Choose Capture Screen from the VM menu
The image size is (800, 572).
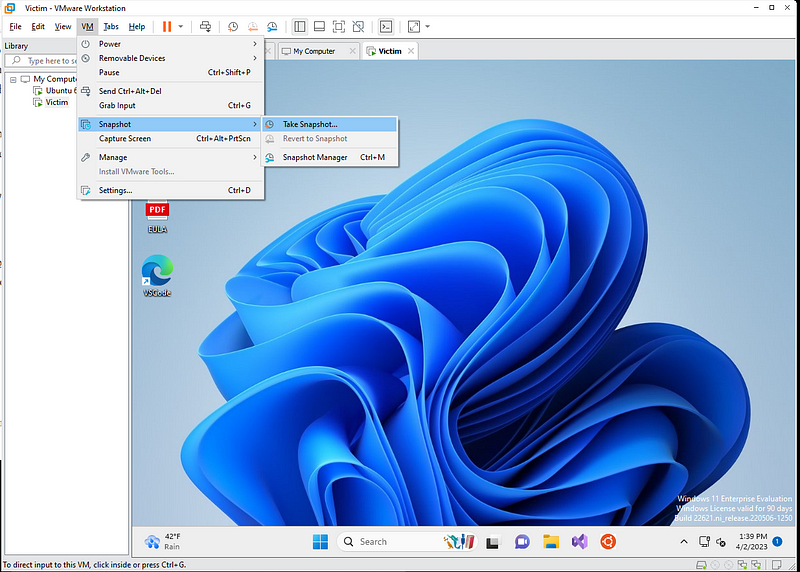pos(170,138)
